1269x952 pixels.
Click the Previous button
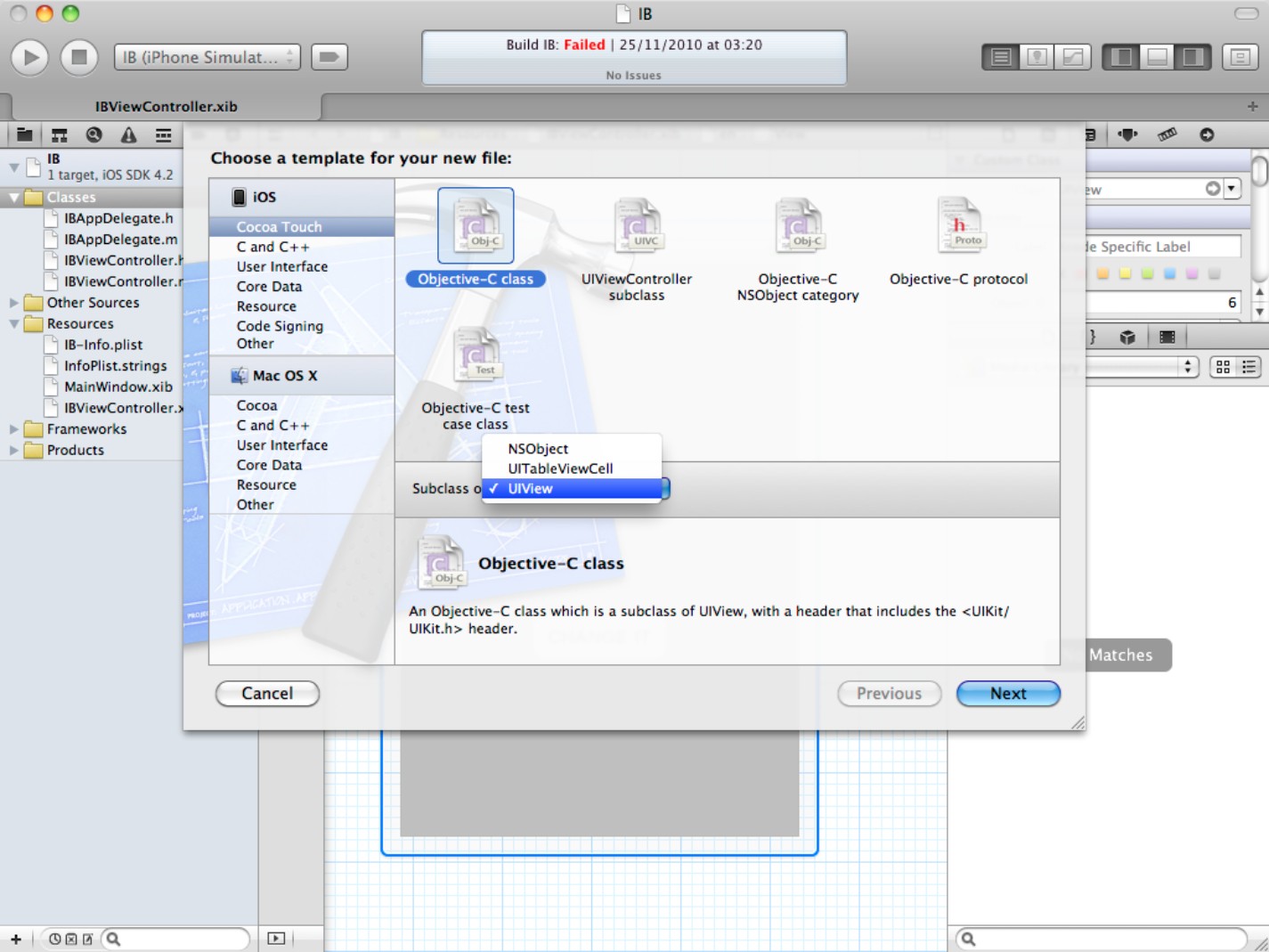(x=889, y=694)
